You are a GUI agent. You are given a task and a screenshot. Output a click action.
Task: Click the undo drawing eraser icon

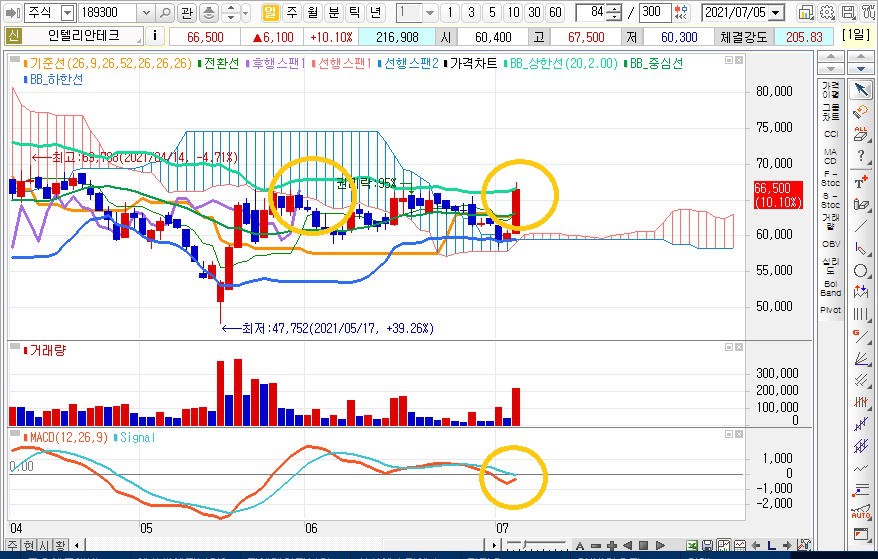[861, 111]
